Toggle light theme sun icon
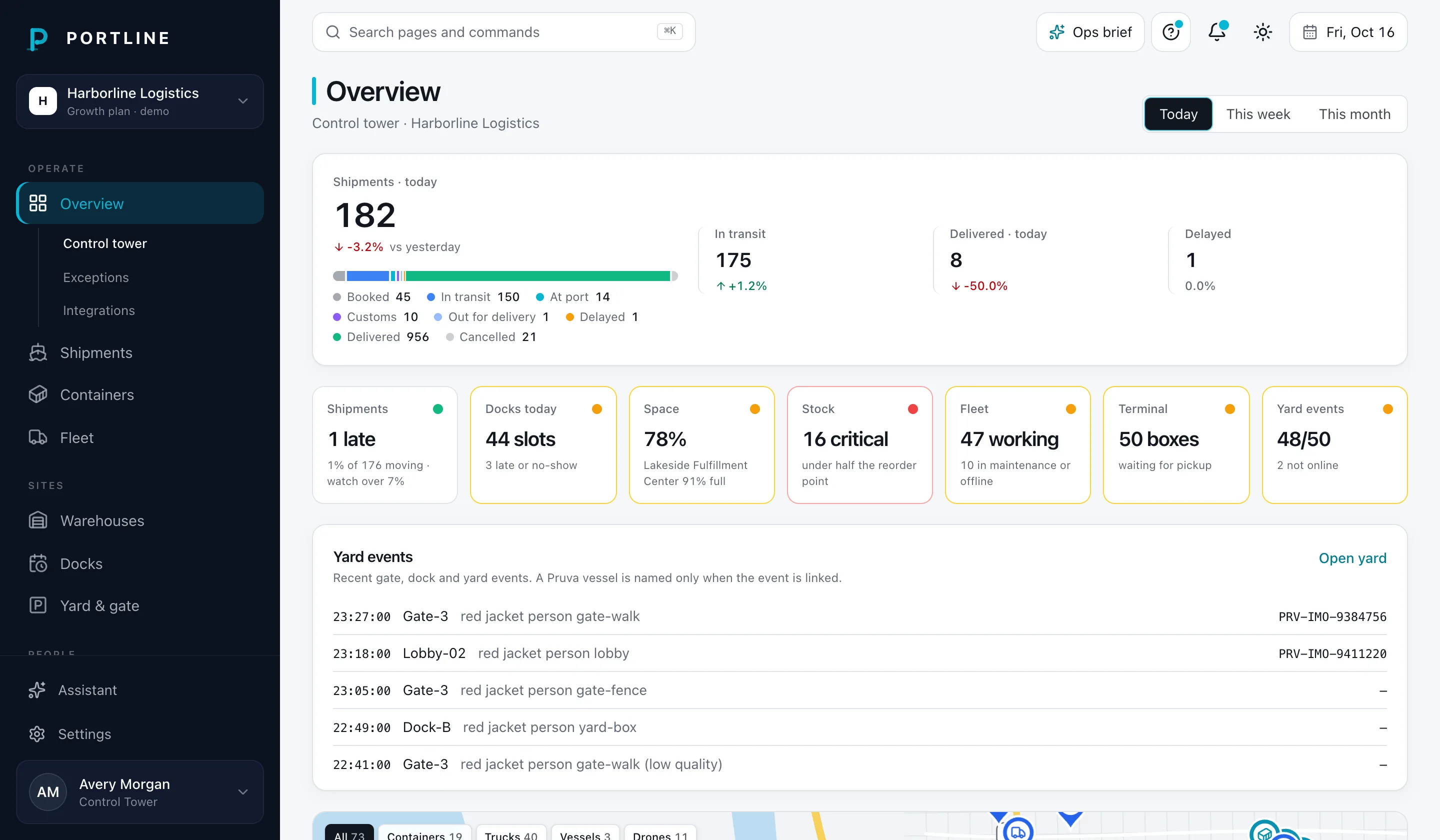This screenshot has height=840, width=1440. click(1262, 32)
